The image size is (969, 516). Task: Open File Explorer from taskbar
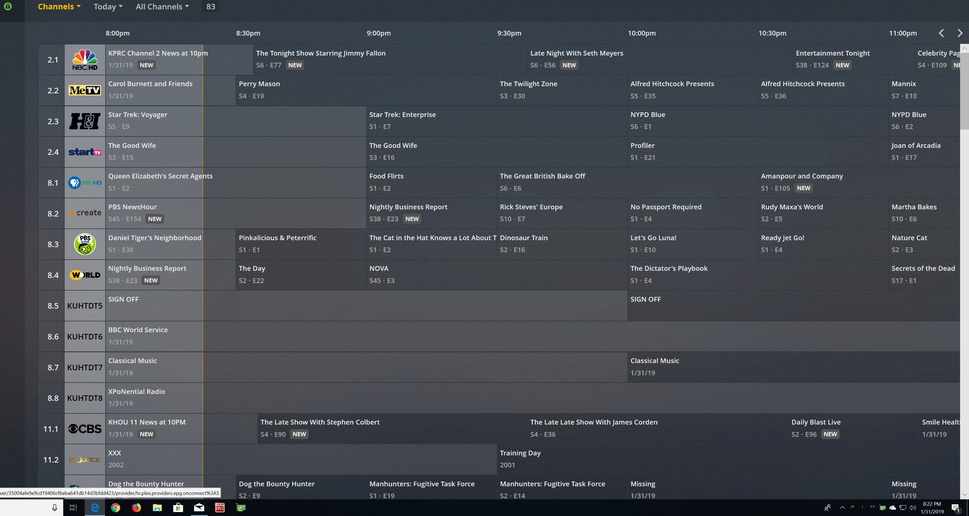[157, 508]
